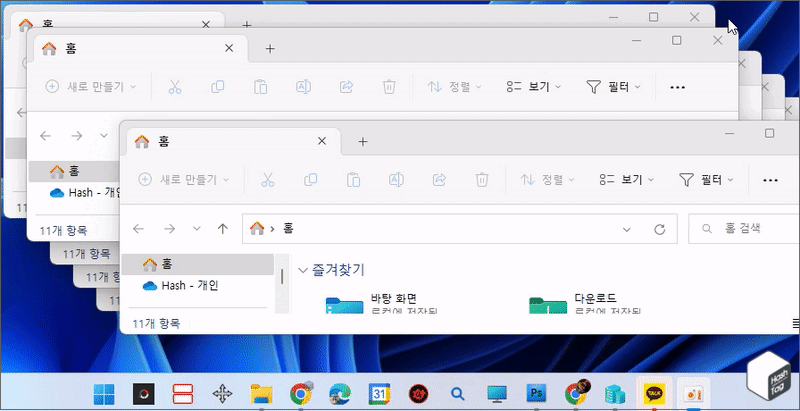Viewport: 800px width, 411px height.
Task: Open 정렬 dropdown in second Explorer window
Action: [454, 87]
